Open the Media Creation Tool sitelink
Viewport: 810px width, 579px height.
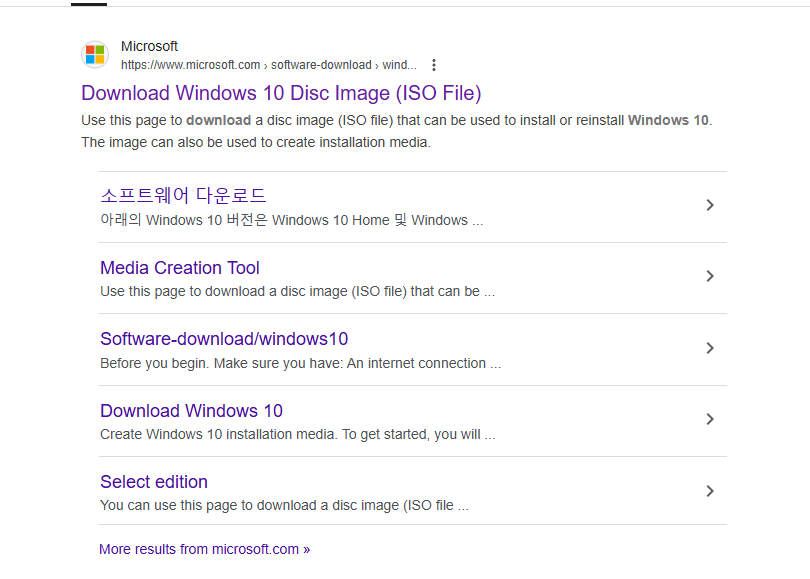[x=180, y=268]
